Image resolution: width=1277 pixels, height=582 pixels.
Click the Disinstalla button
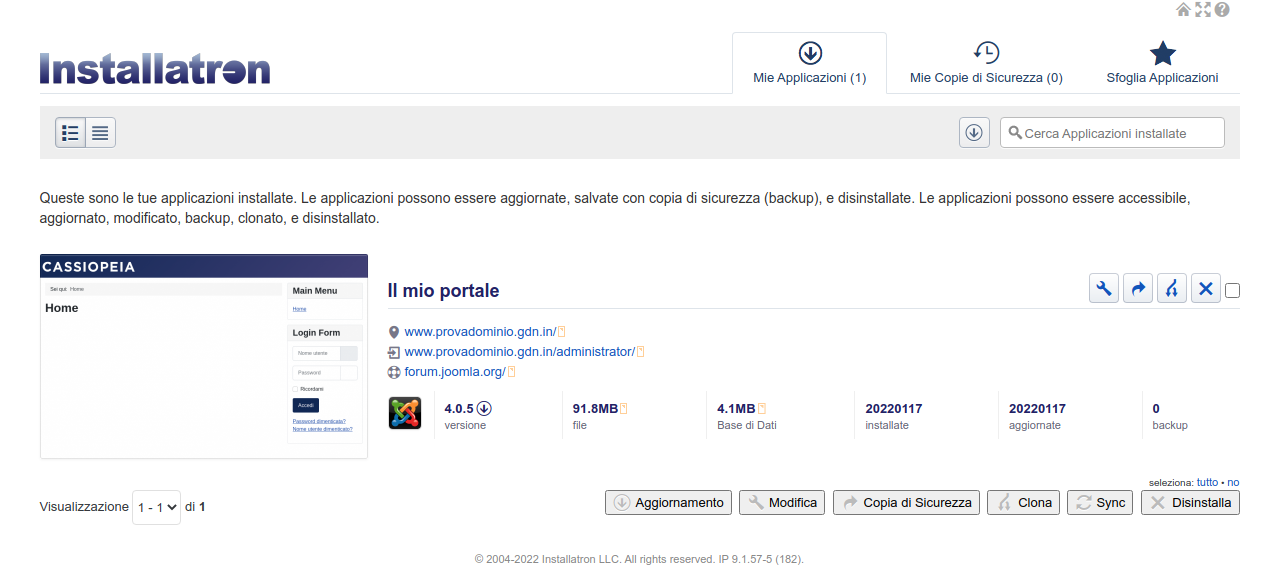pos(1190,503)
